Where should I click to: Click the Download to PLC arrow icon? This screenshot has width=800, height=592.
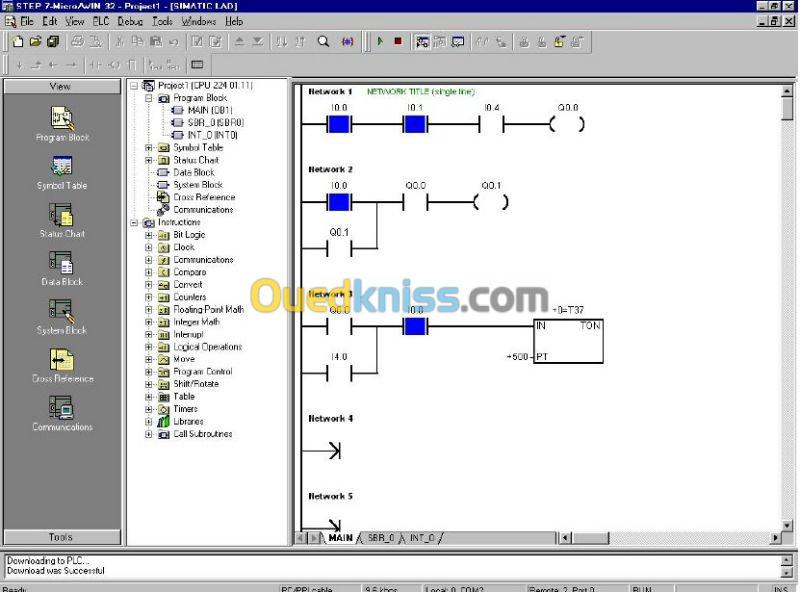pyautogui.click(x=258, y=42)
